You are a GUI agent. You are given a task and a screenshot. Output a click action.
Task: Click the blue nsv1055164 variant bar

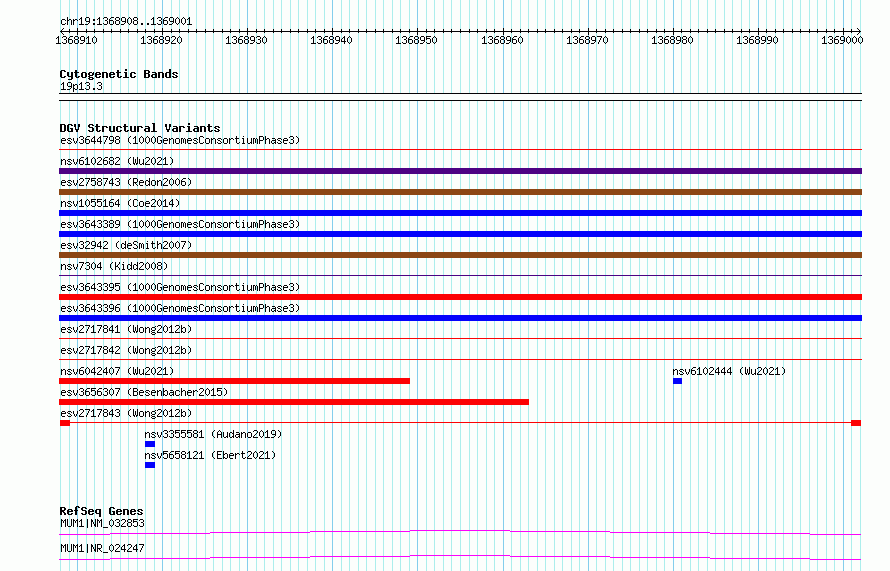tap(460, 213)
